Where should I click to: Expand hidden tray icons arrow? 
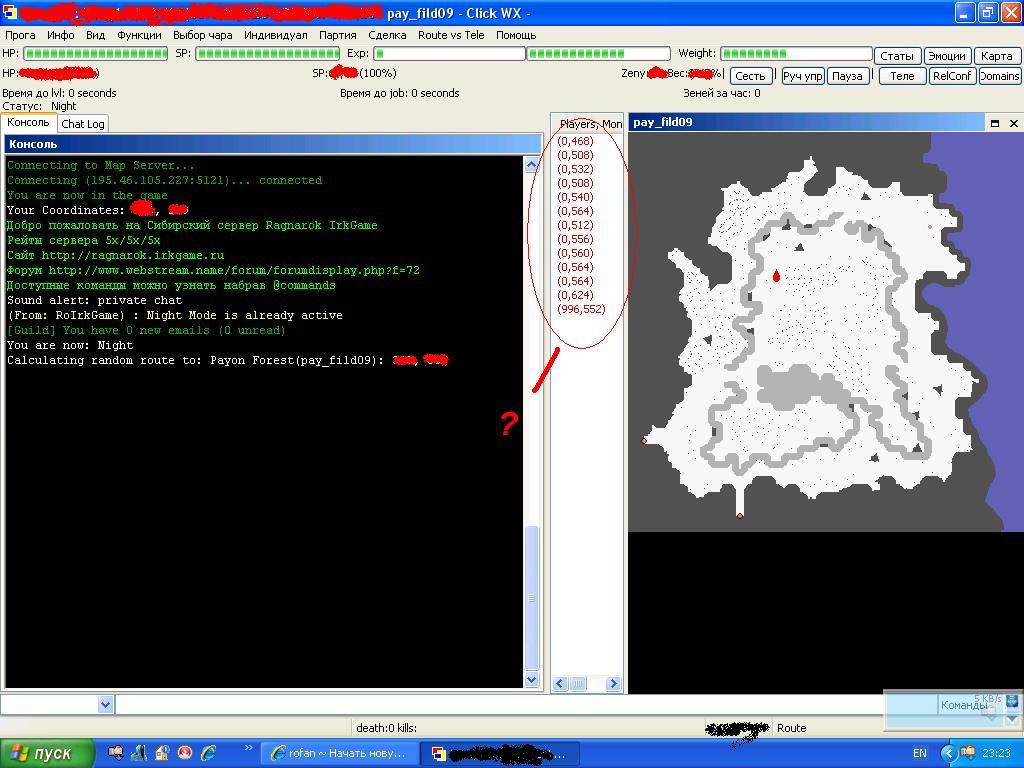tap(948, 753)
